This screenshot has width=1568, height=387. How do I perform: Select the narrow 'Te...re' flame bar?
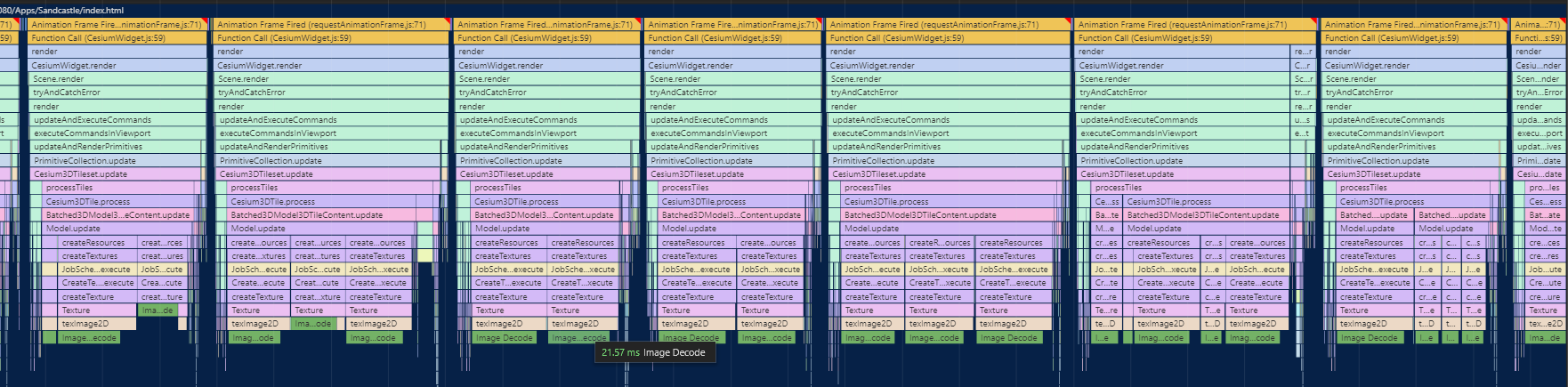click(1107, 310)
